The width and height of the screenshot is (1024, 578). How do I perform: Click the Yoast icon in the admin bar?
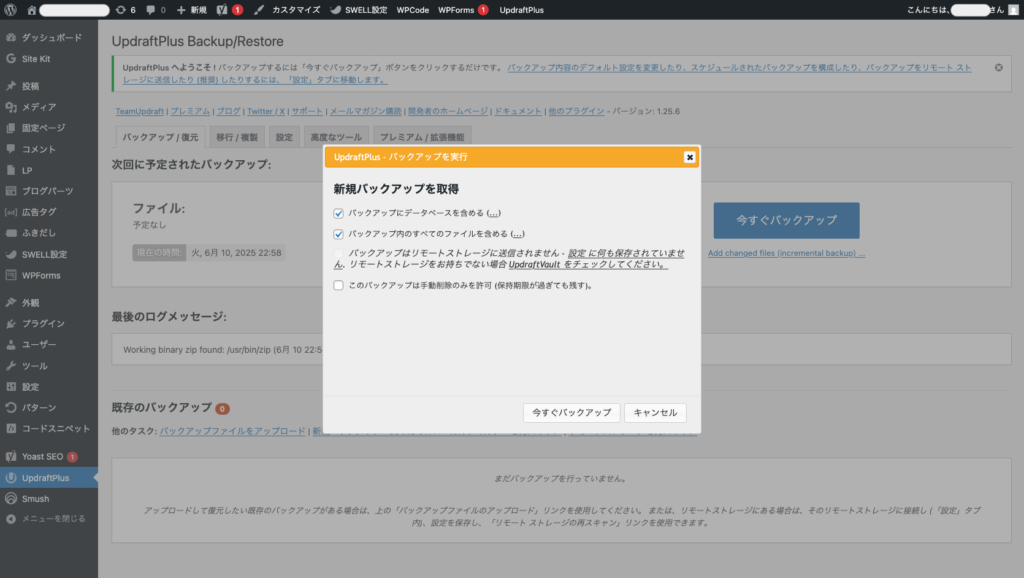coord(222,10)
